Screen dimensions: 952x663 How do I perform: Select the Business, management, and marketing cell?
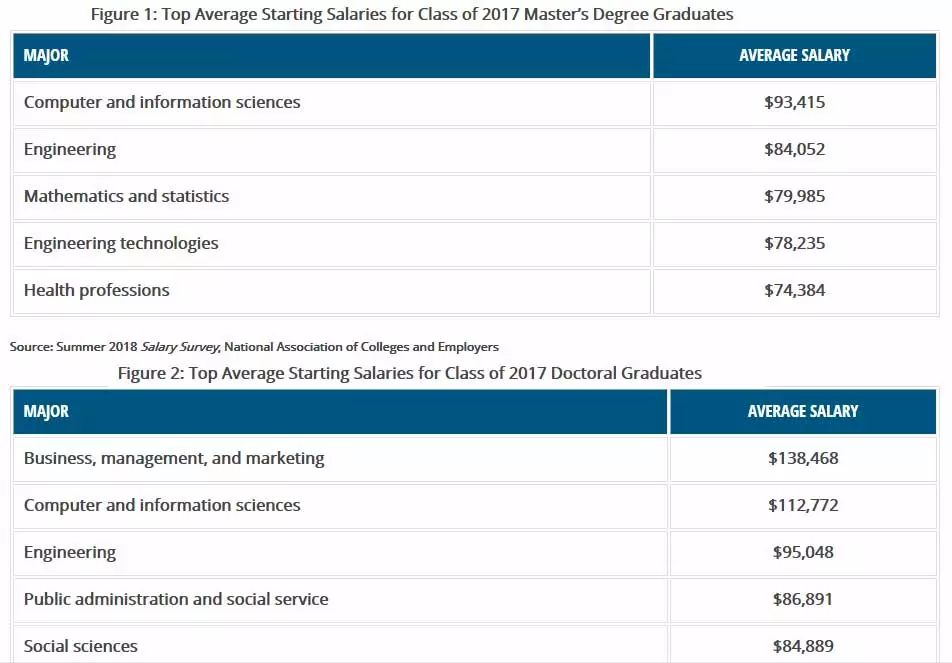[x=174, y=458]
